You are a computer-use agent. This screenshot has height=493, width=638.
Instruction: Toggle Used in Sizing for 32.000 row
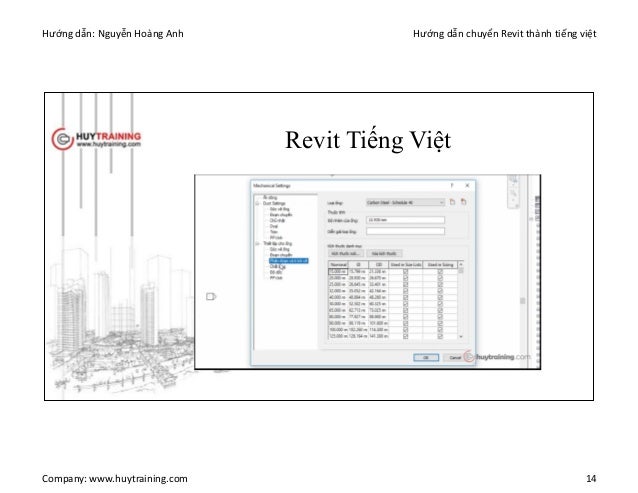pos(440,291)
